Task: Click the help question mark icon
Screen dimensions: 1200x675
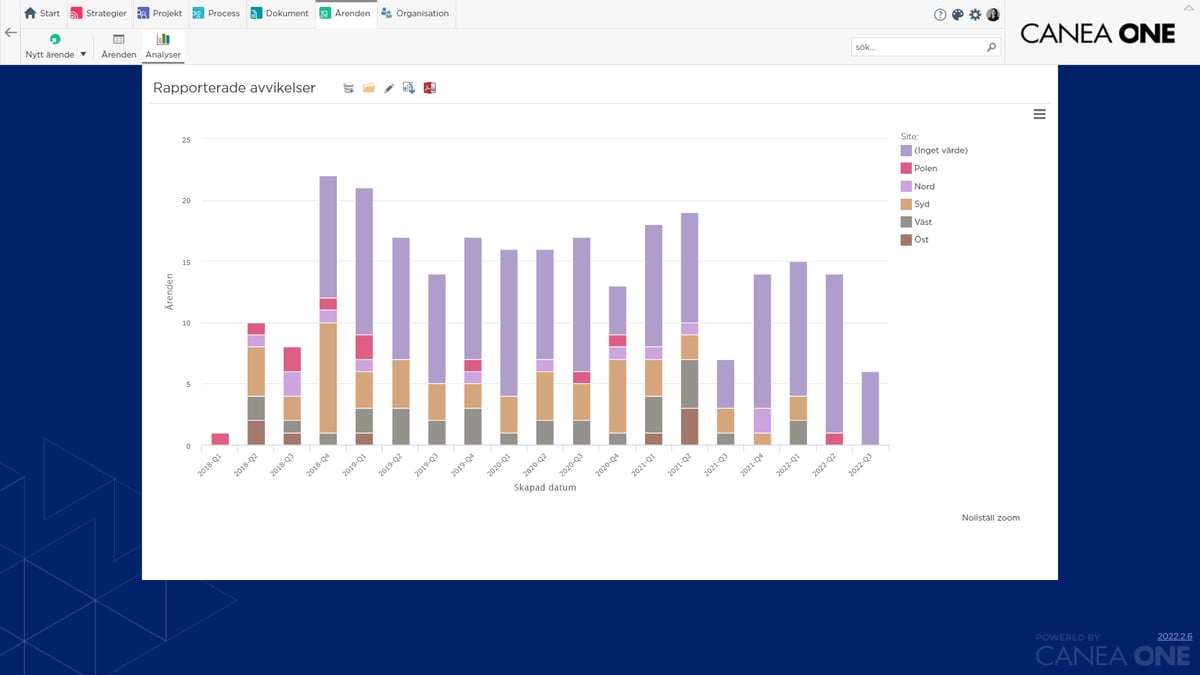Action: (x=938, y=13)
